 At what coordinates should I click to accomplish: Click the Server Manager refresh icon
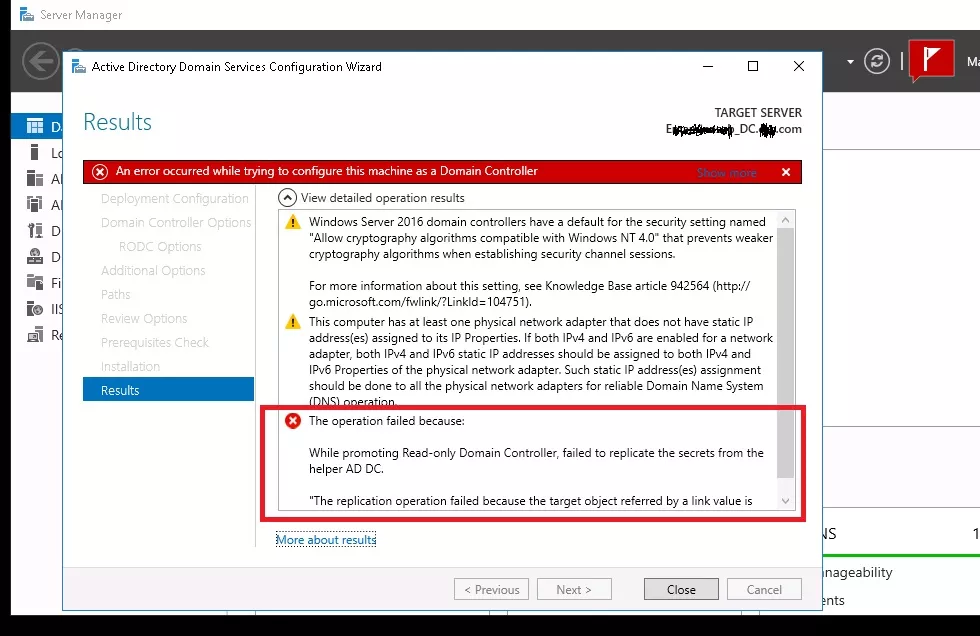click(x=877, y=61)
